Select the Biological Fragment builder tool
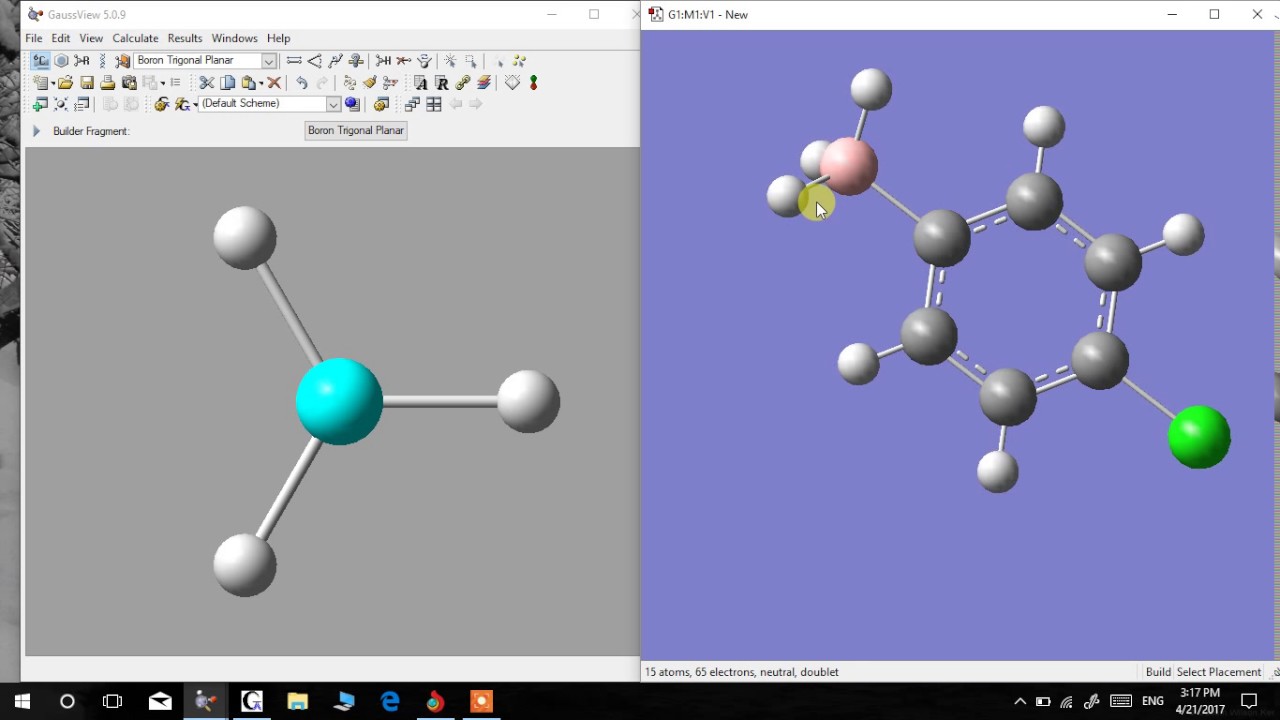The image size is (1280, 720). 103,61
